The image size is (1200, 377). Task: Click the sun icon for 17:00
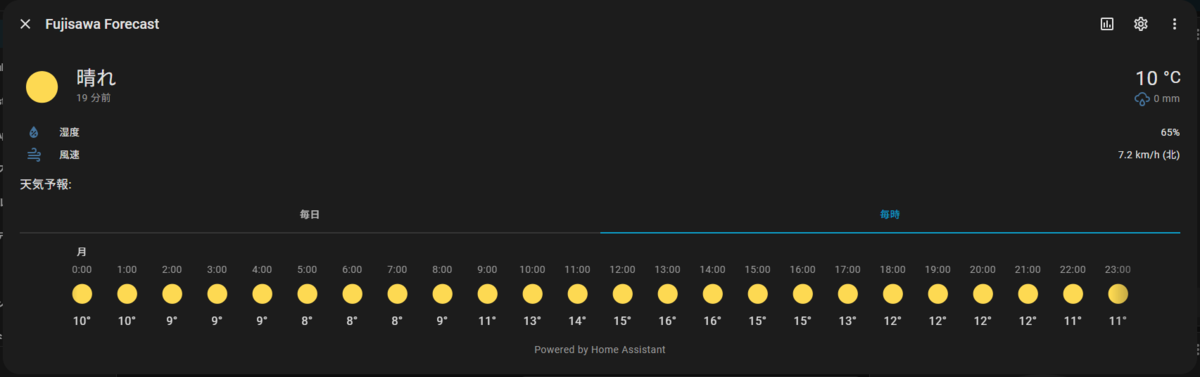[x=848, y=294]
